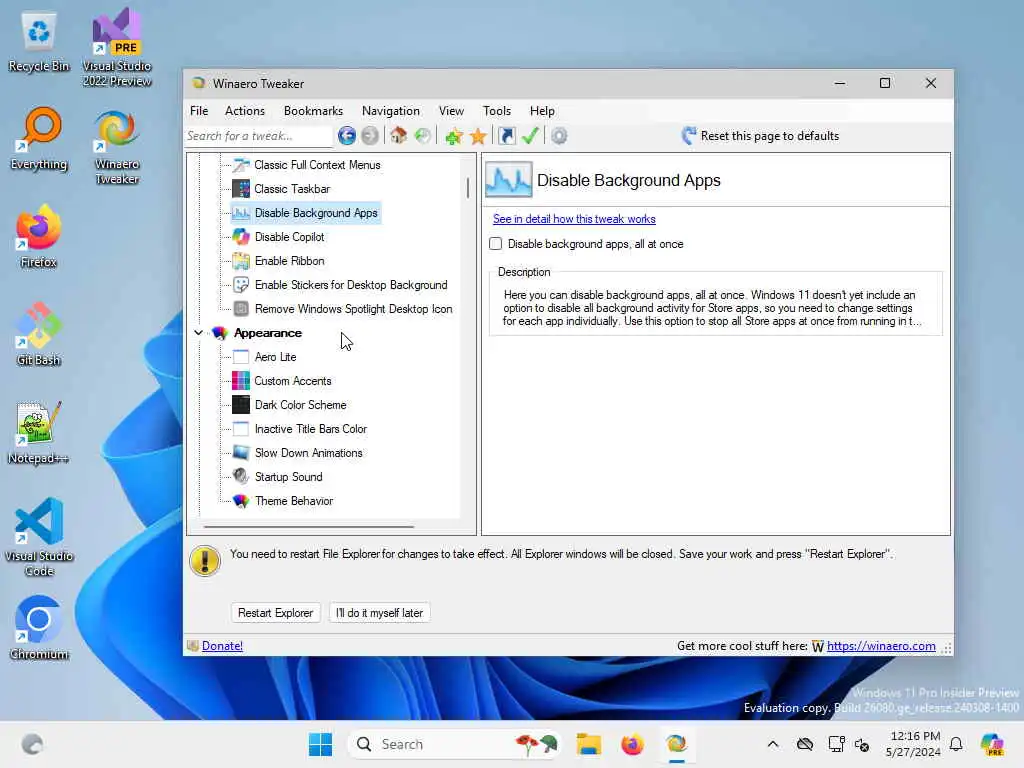The width and height of the screenshot is (1024, 768).
Task: Open Firefox from the desktop shortcut
Action: (x=39, y=236)
